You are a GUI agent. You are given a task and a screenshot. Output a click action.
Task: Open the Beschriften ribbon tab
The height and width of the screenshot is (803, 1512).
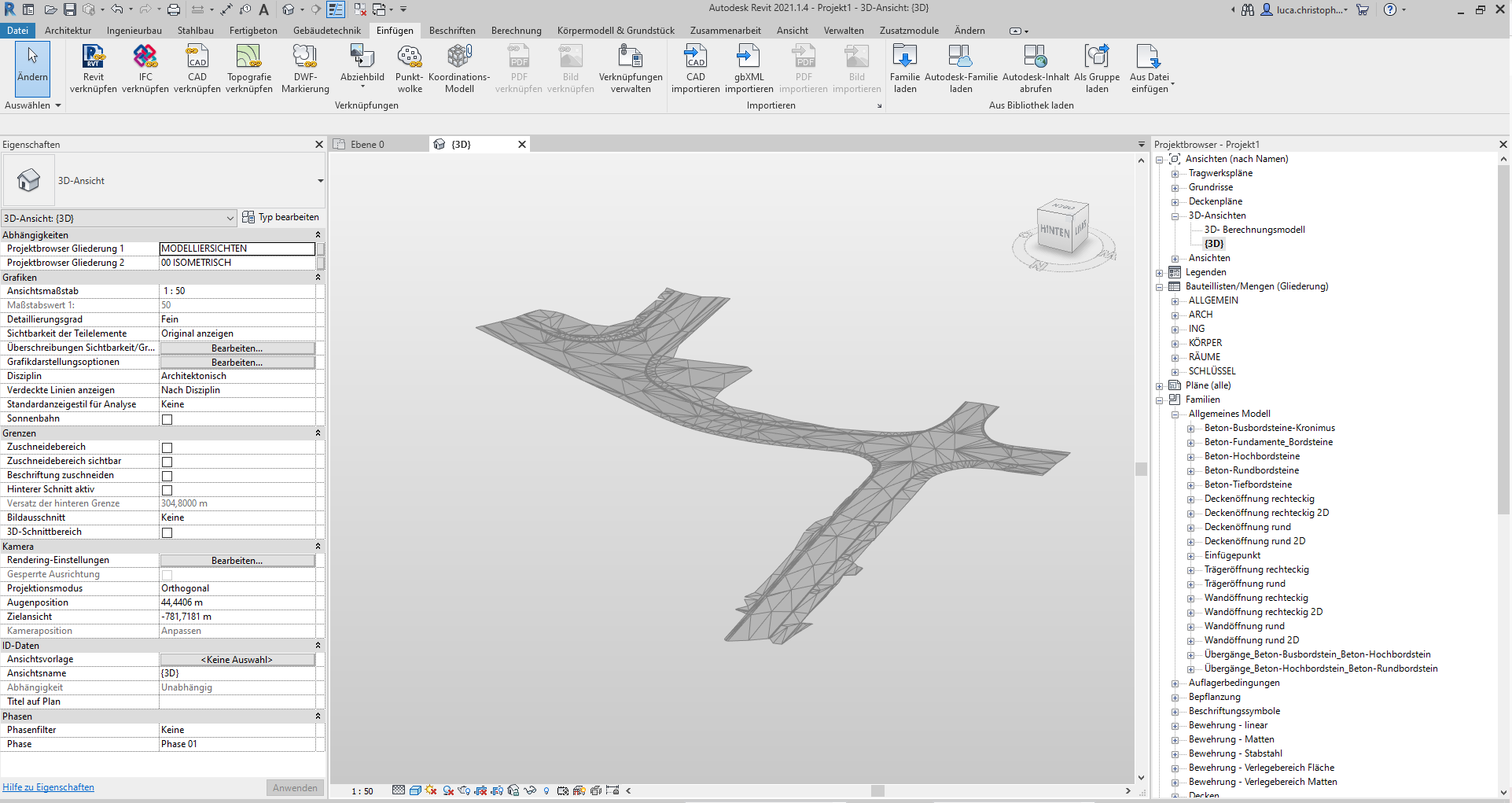(452, 31)
